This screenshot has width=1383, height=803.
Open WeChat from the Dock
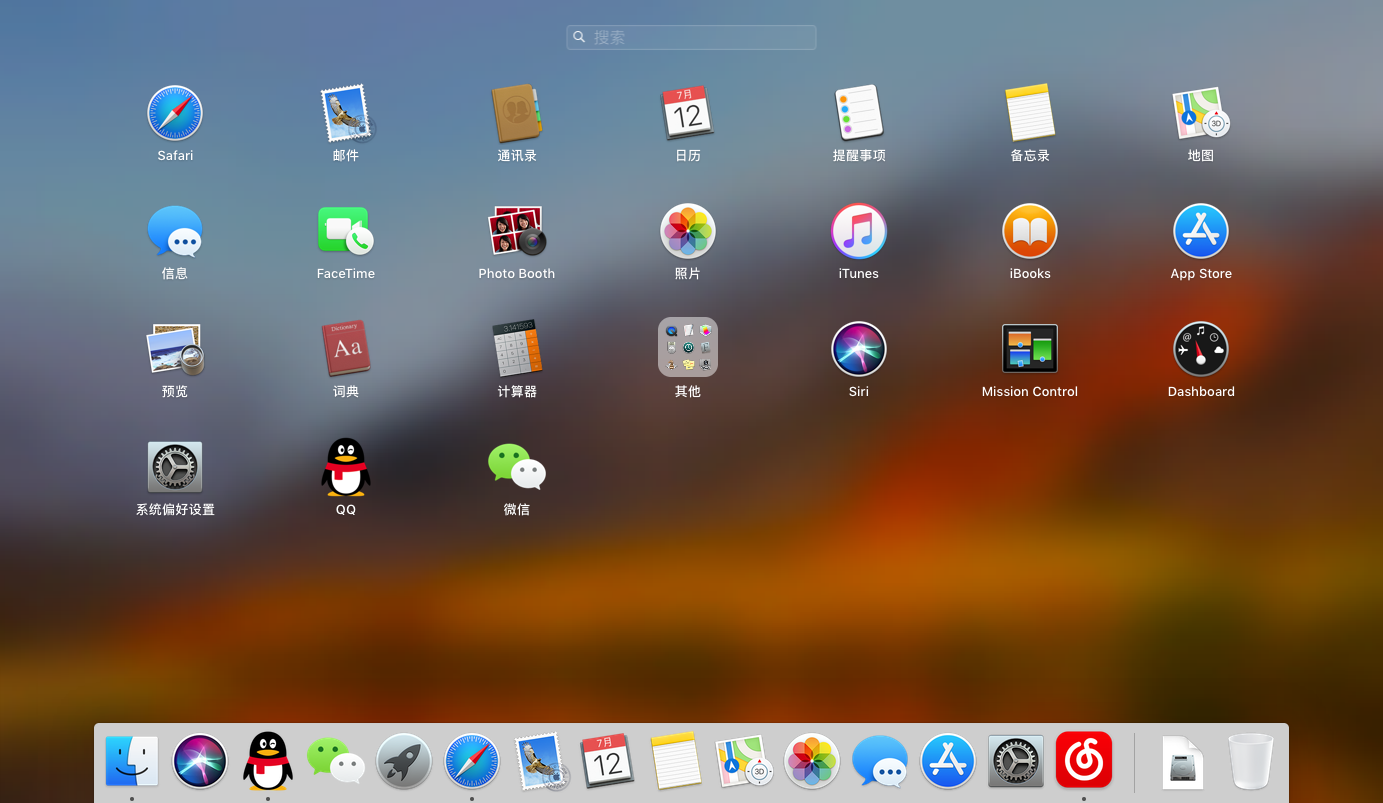click(336, 762)
